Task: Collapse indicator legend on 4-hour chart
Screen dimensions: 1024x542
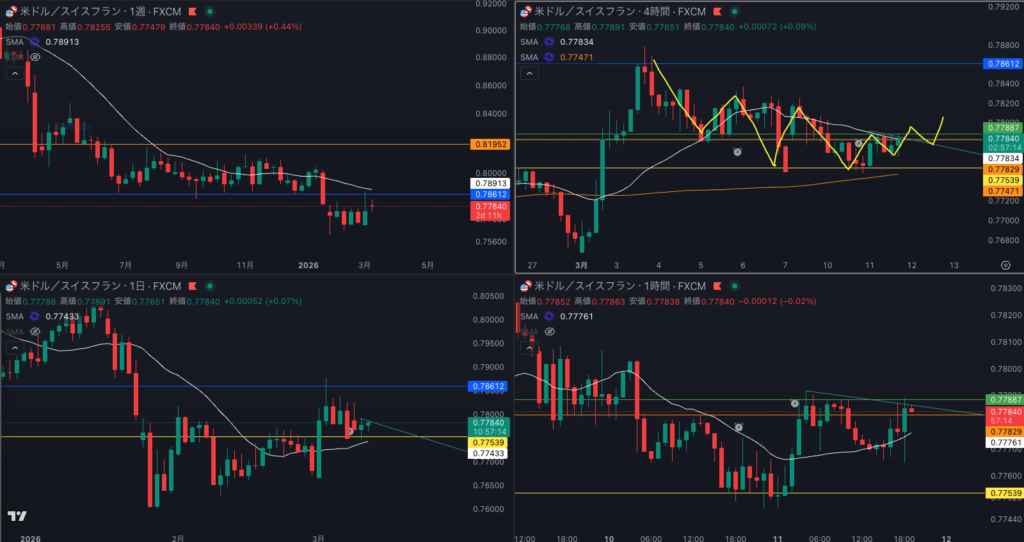Action: tap(527, 72)
